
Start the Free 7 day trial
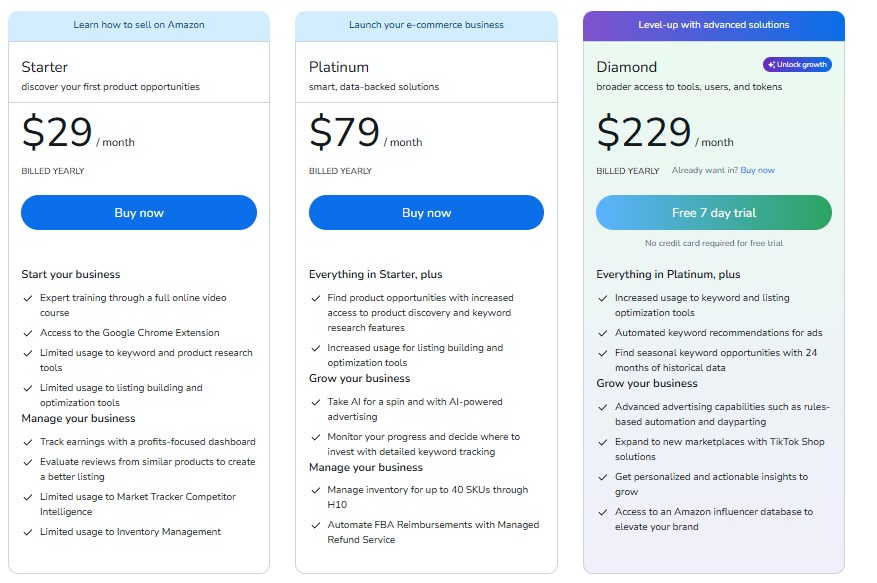click(x=713, y=212)
